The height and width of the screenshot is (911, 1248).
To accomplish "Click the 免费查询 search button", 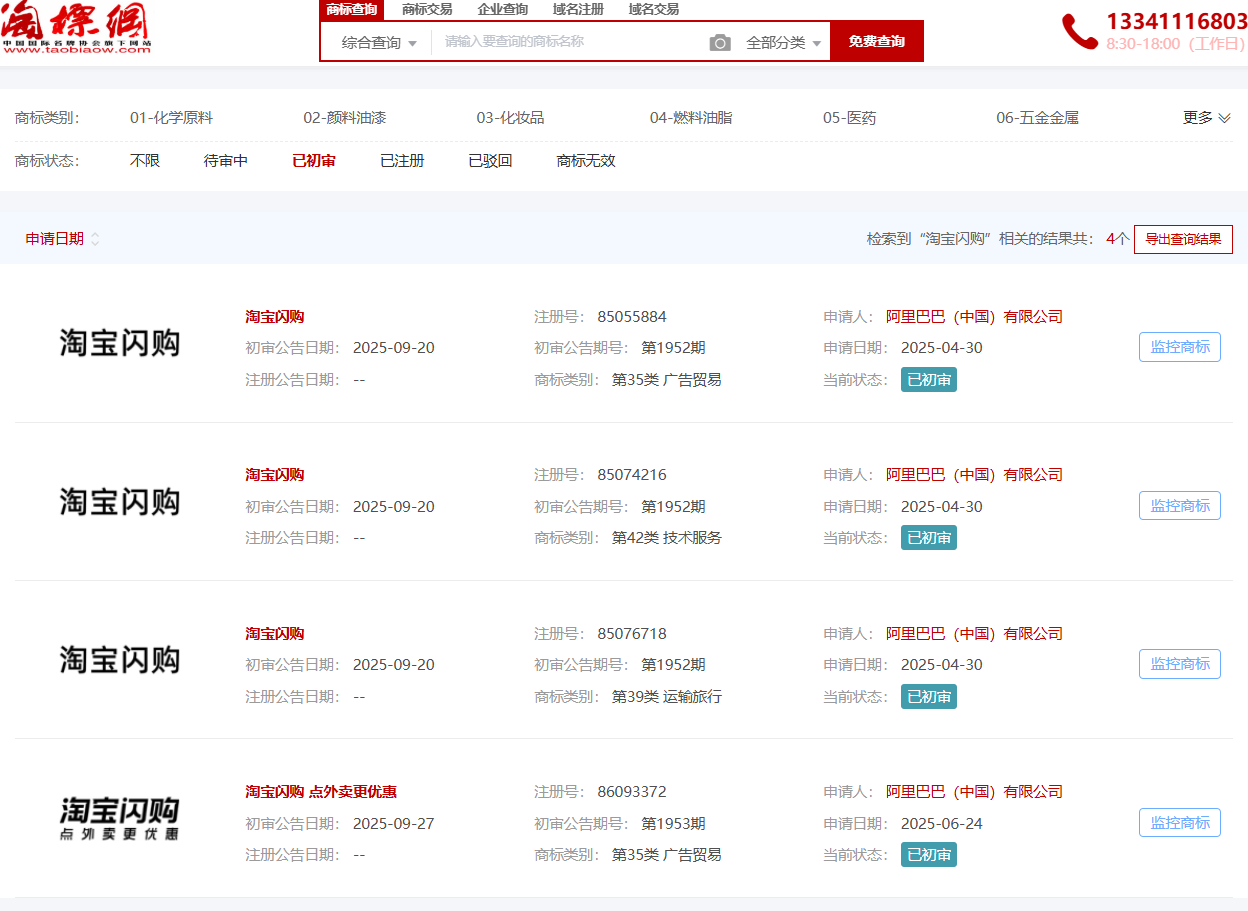I will 876,42.
